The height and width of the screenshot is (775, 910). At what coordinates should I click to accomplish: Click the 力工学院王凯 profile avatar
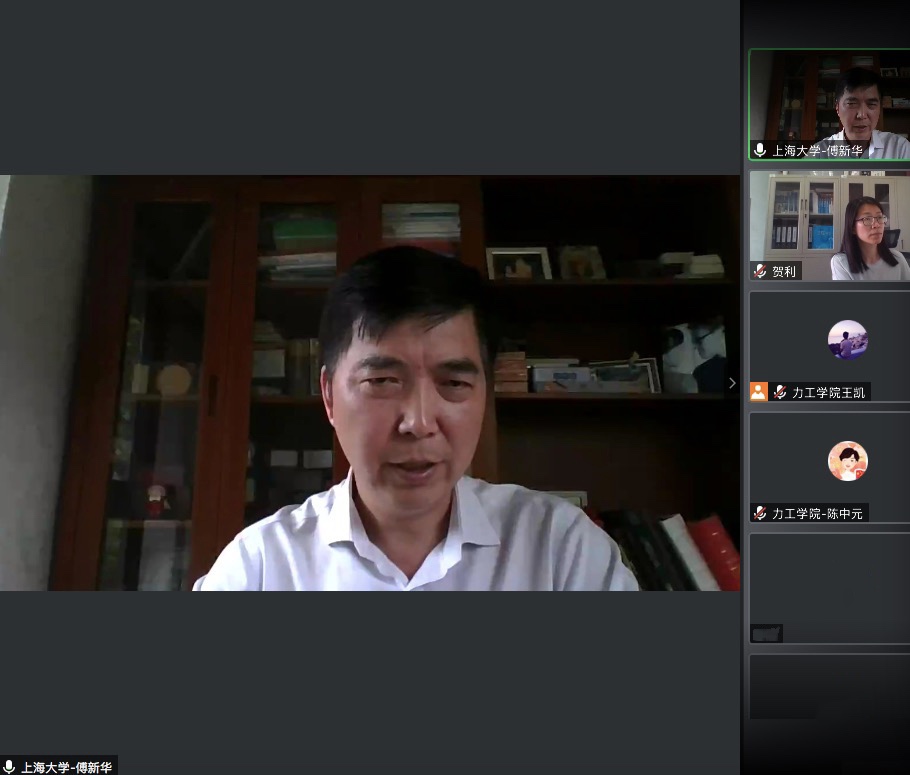[847, 339]
